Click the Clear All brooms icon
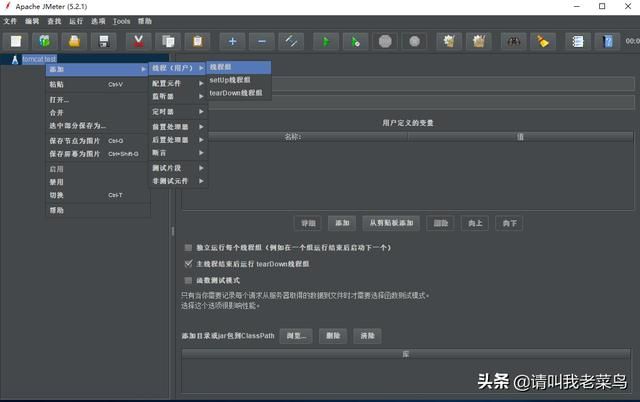This screenshot has width=640, height=402. click(478, 41)
